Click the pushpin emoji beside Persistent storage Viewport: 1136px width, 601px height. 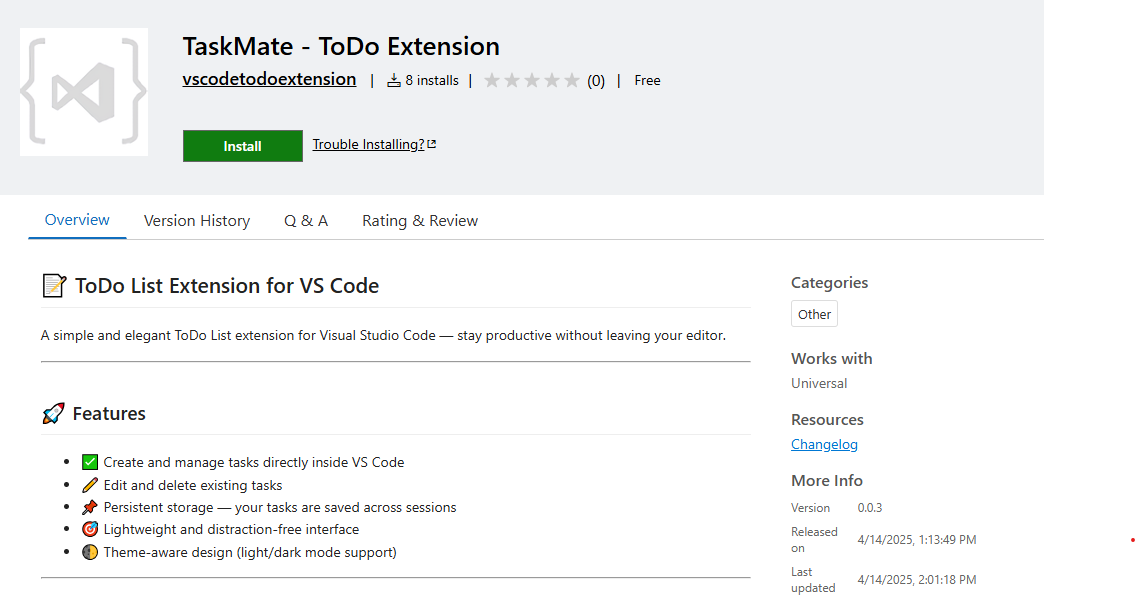(90, 507)
